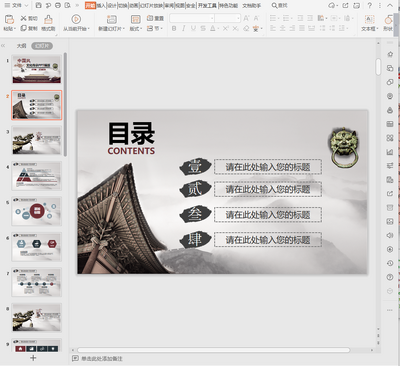Expand more quick access tools chevron
This screenshot has width=400, height=366.
pos(77,5)
